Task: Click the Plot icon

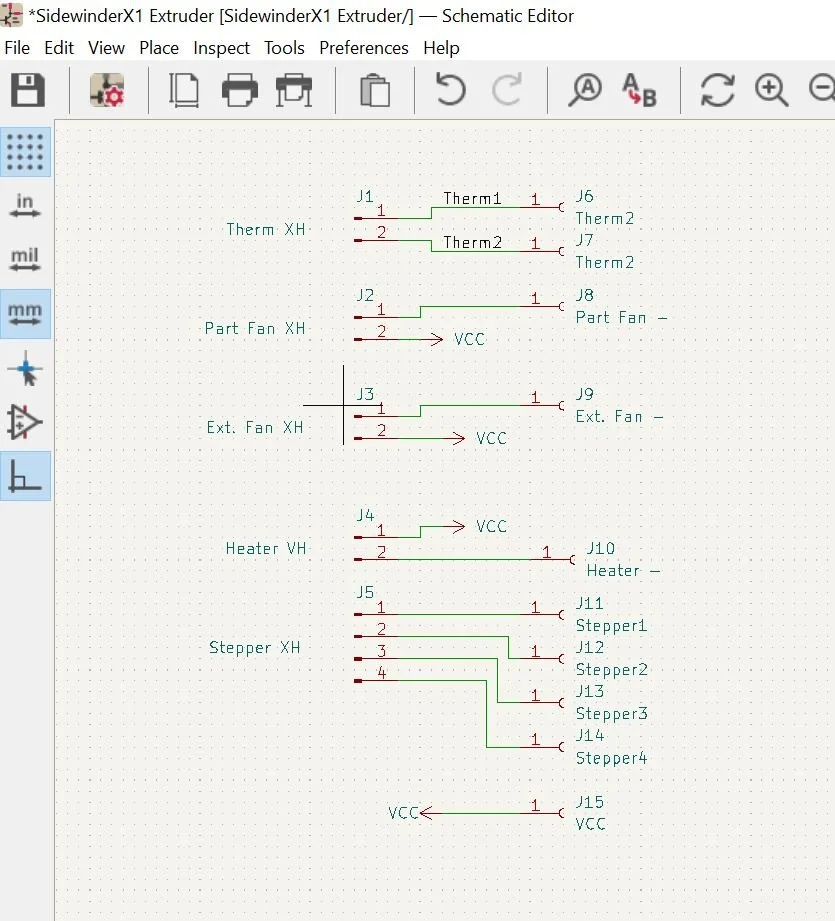Action: pyautogui.click(x=294, y=90)
